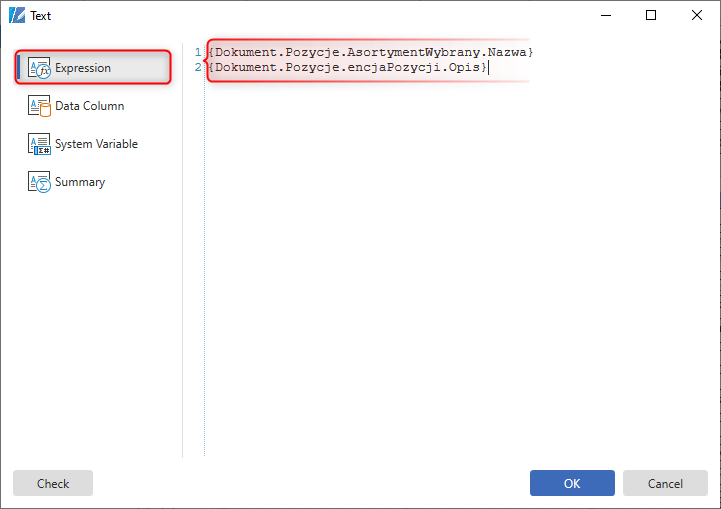Minimize the Text dialog window
721x509 pixels.
[606, 15]
